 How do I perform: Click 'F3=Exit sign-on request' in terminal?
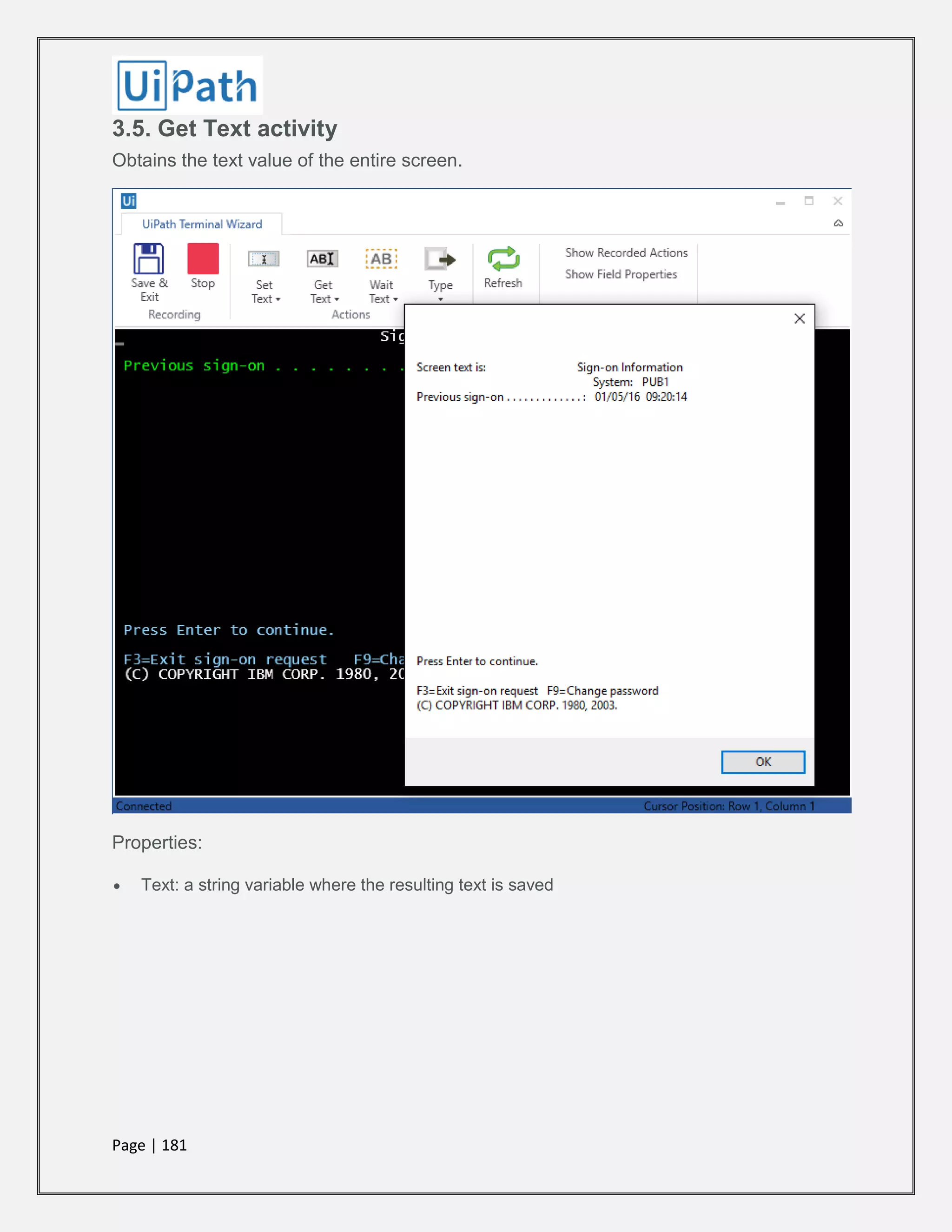tap(225, 659)
